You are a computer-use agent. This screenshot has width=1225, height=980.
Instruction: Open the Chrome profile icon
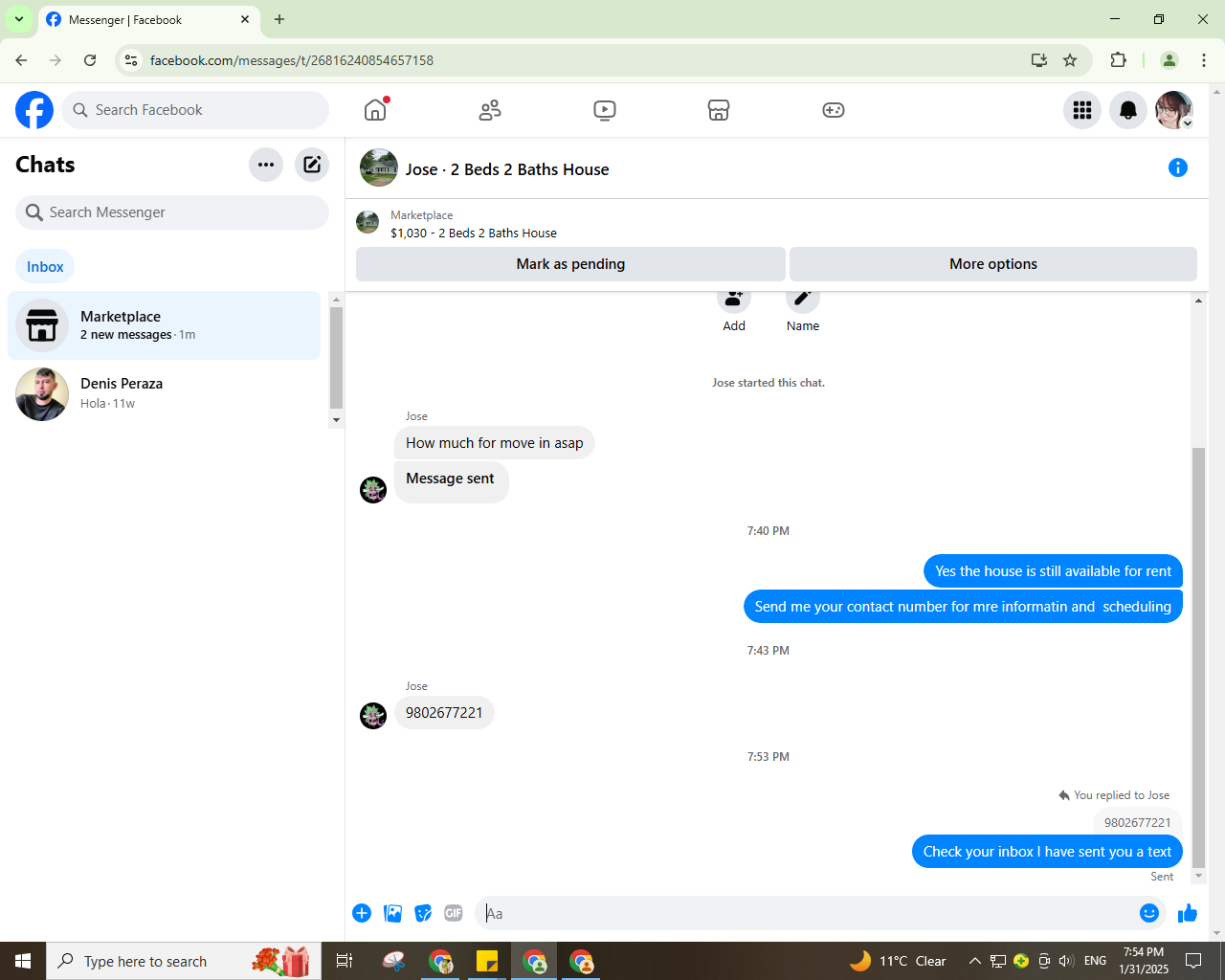click(1169, 60)
